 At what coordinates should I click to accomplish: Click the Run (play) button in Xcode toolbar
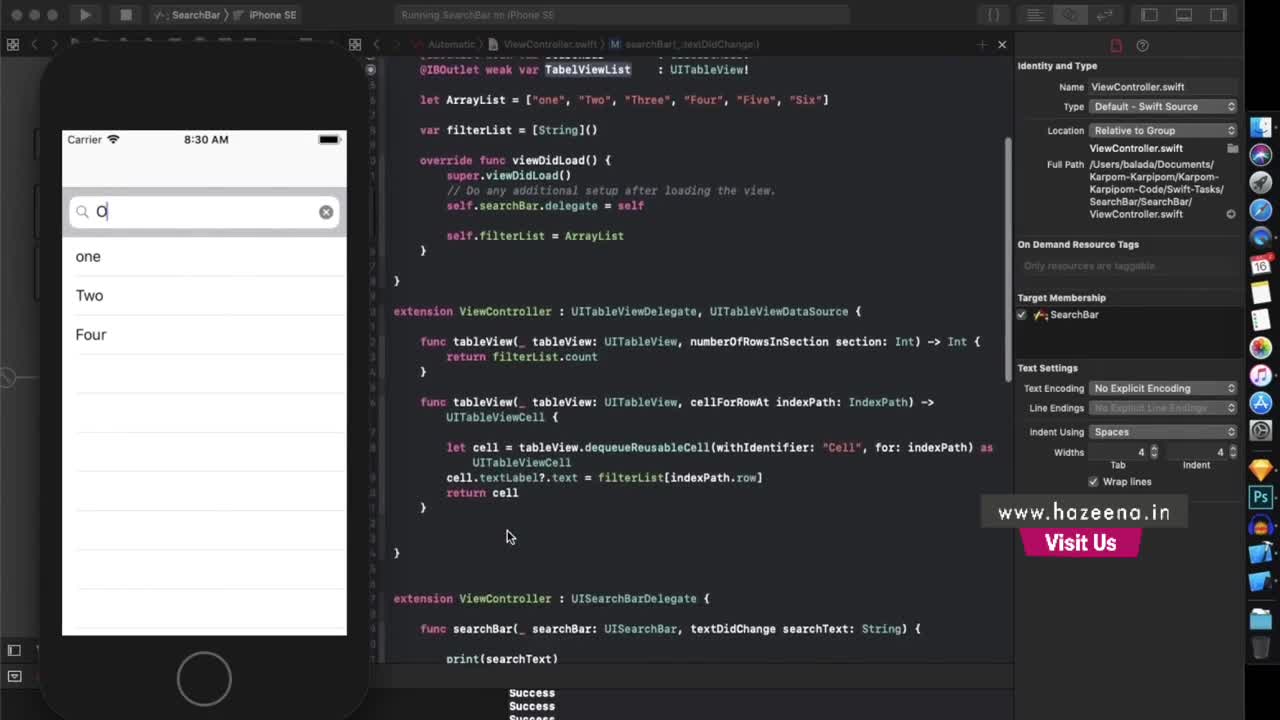(85, 15)
